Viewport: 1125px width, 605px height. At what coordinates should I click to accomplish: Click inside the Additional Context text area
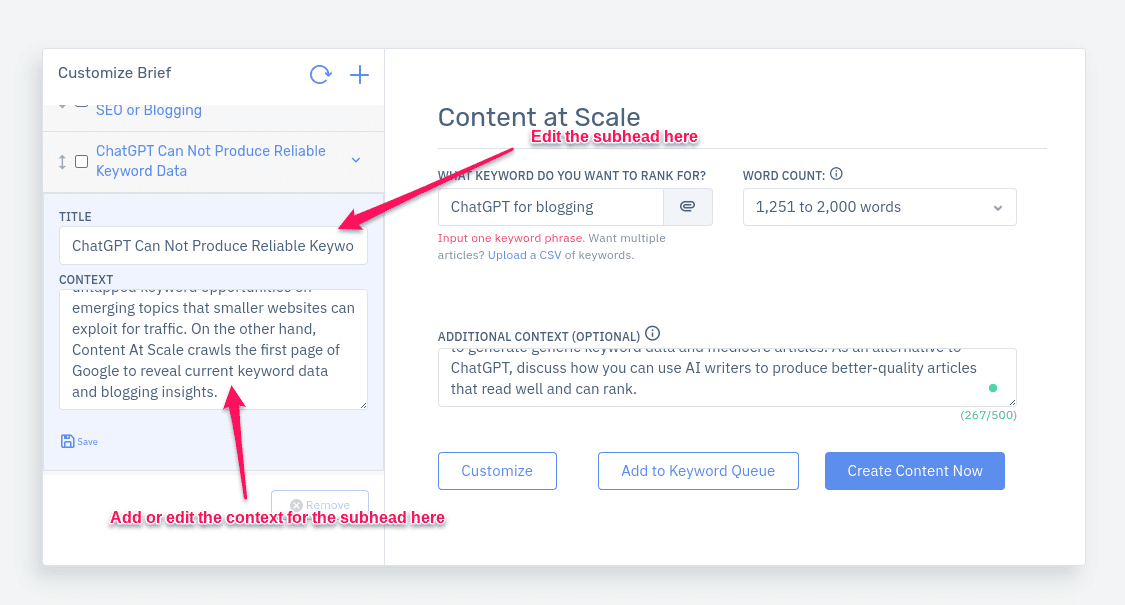(x=727, y=377)
